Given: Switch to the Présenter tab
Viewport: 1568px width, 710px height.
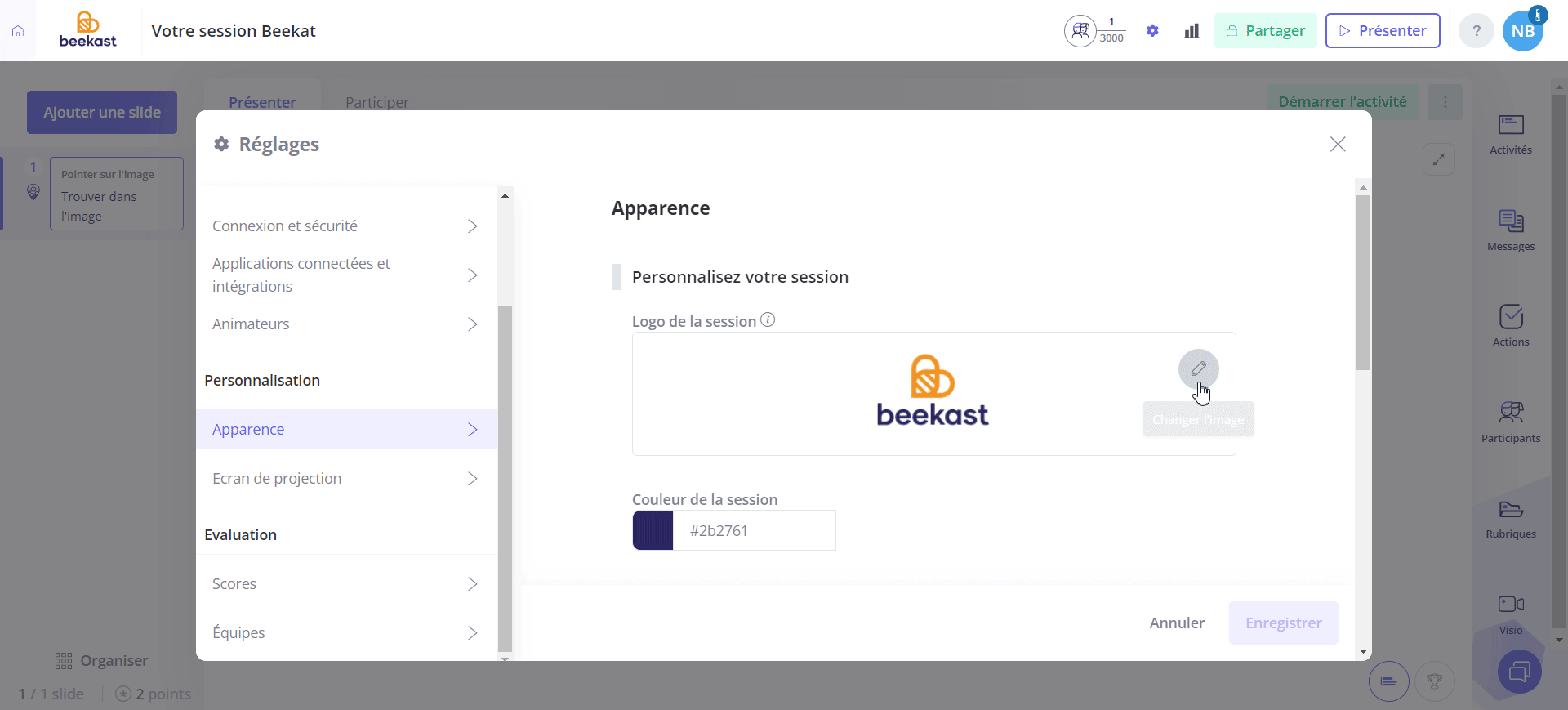Looking at the screenshot, I should (262, 102).
